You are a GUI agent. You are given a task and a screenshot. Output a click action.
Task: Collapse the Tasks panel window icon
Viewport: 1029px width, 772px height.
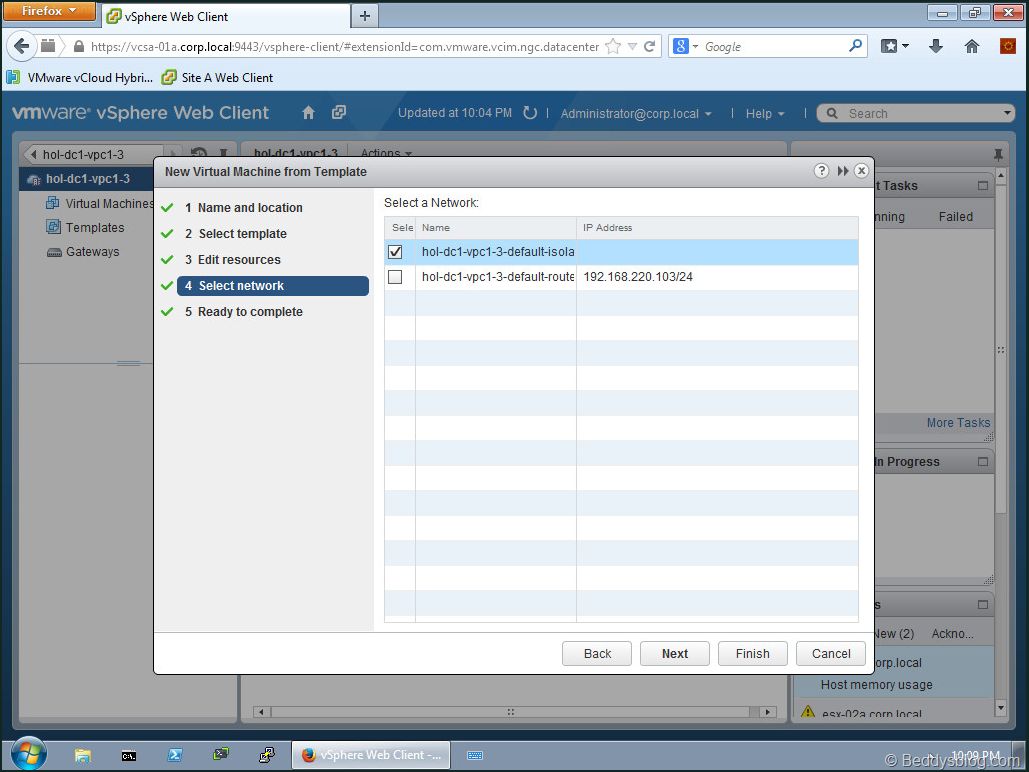click(982, 186)
